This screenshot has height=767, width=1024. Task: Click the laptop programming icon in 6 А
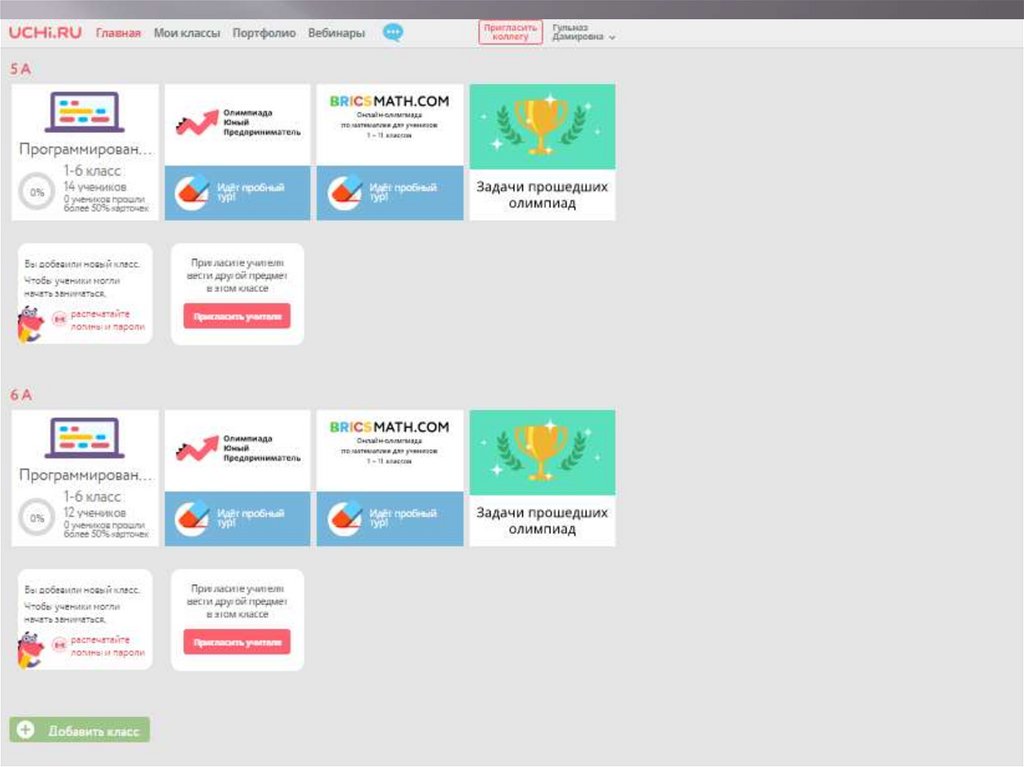pos(84,438)
